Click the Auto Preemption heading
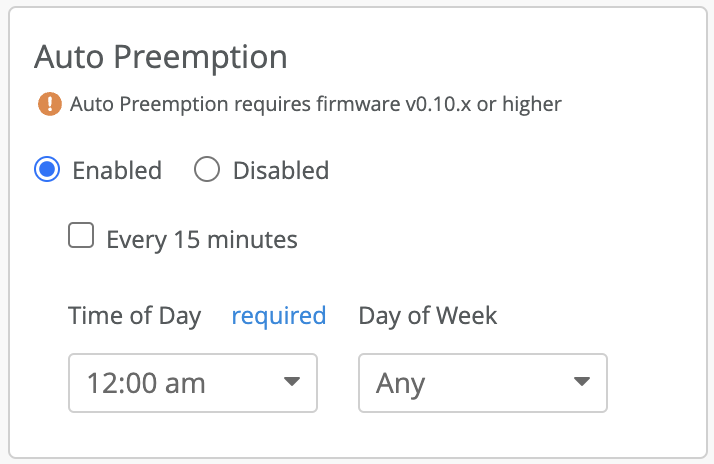The width and height of the screenshot is (714, 464). pyautogui.click(x=161, y=56)
